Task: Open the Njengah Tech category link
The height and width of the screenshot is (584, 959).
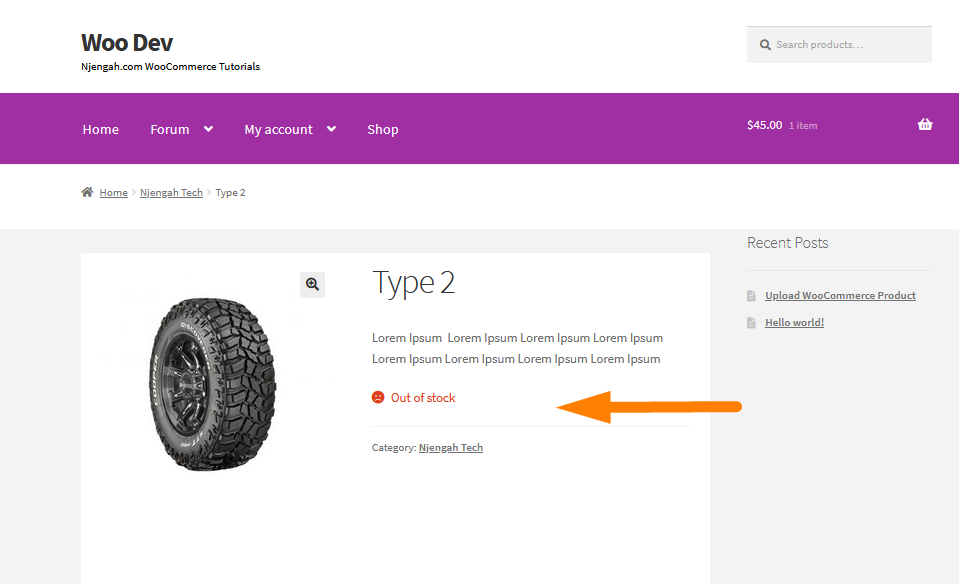Action: tap(451, 448)
